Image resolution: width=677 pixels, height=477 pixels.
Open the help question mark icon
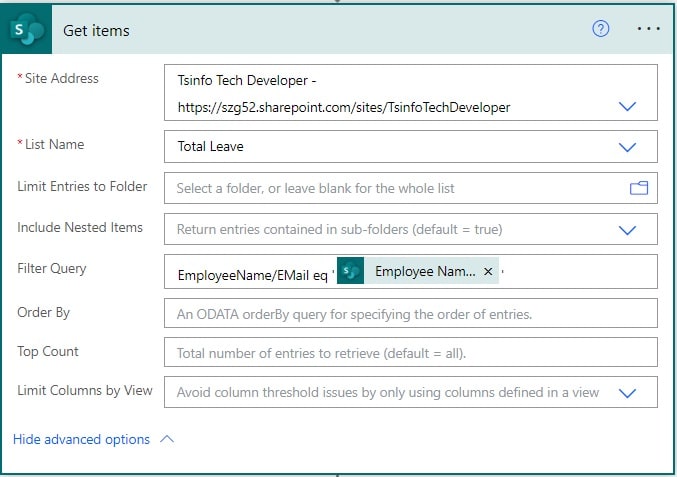(x=600, y=29)
